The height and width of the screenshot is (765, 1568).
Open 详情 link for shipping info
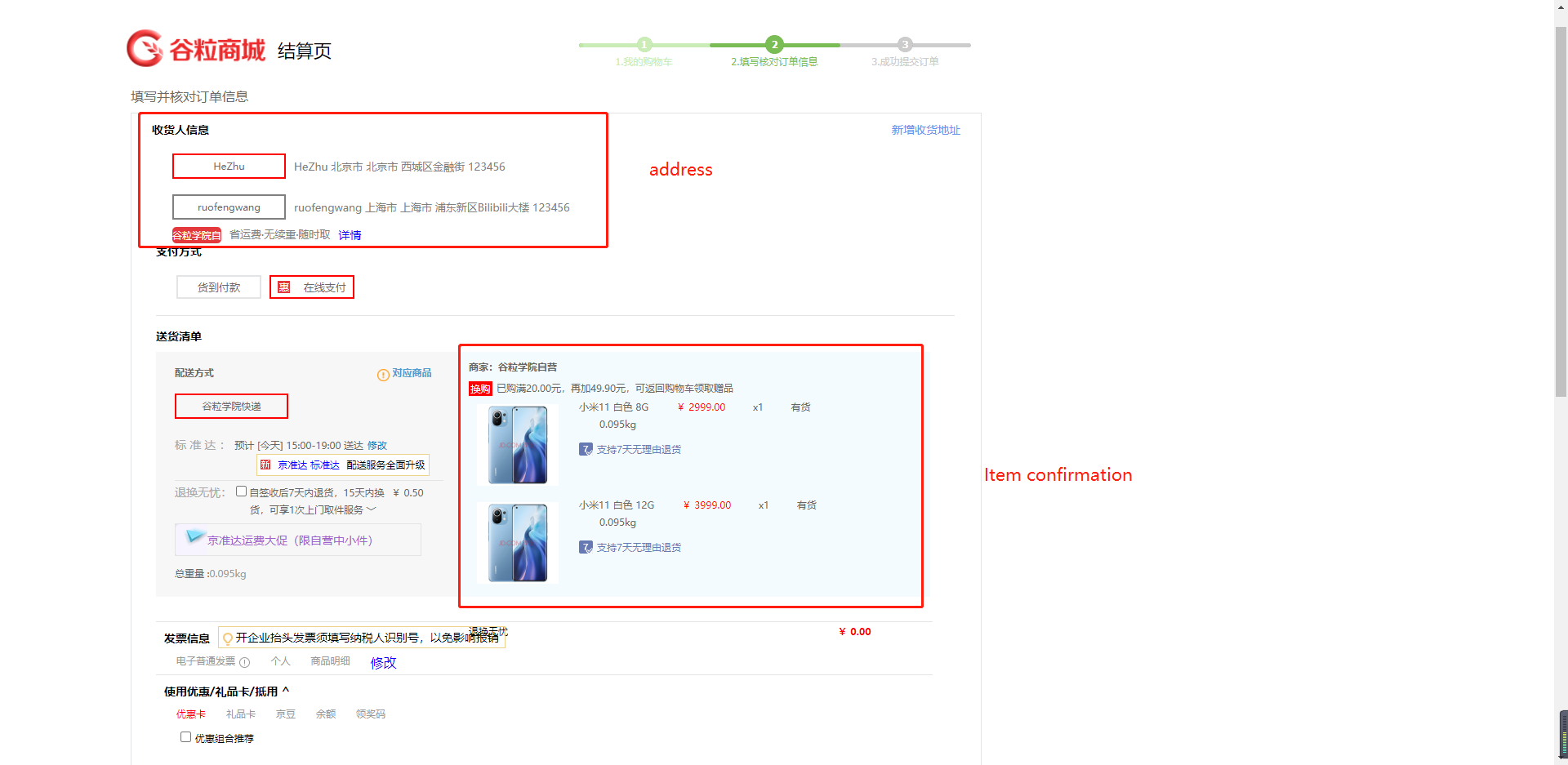pos(350,235)
